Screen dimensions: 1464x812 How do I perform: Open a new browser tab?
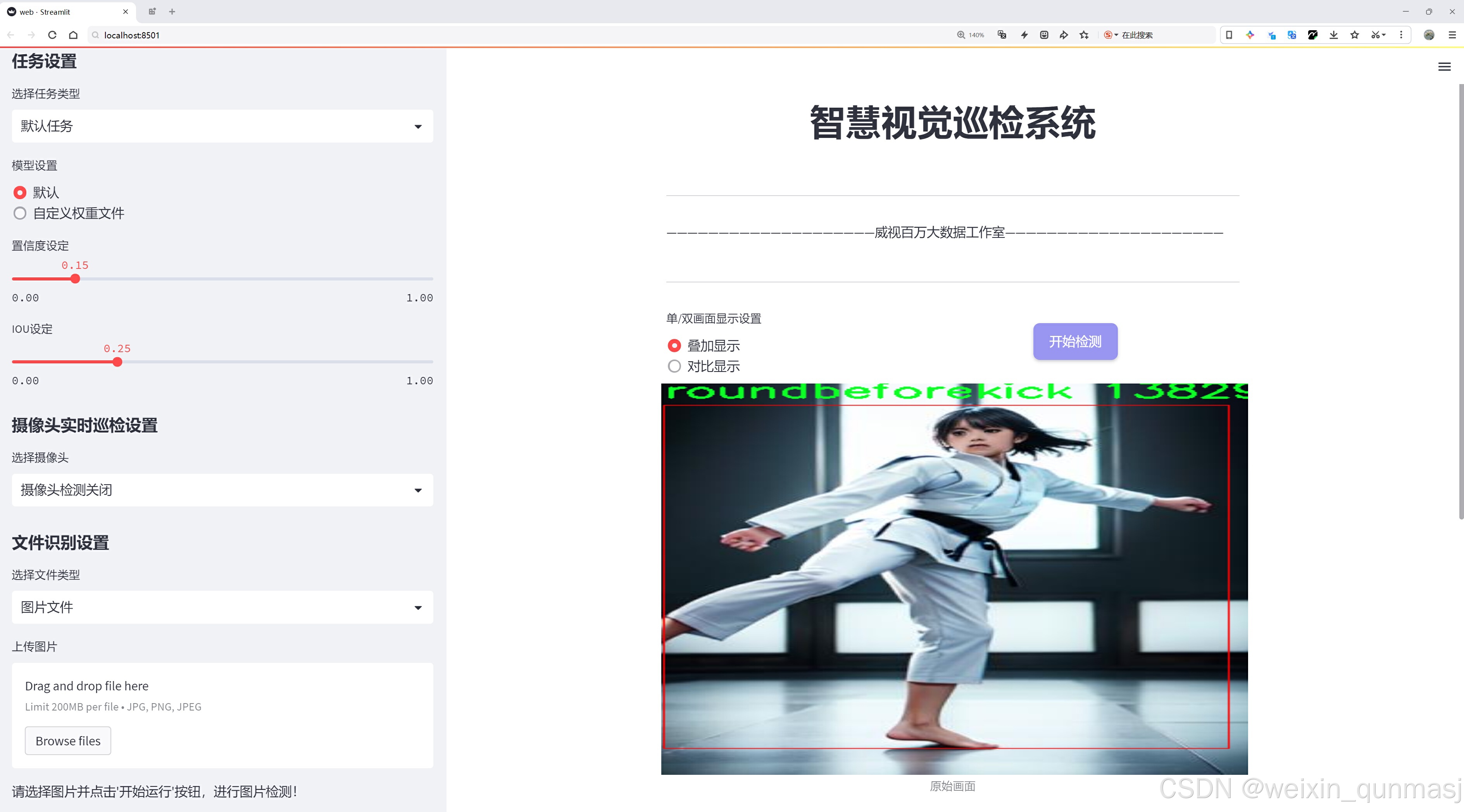[172, 11]
